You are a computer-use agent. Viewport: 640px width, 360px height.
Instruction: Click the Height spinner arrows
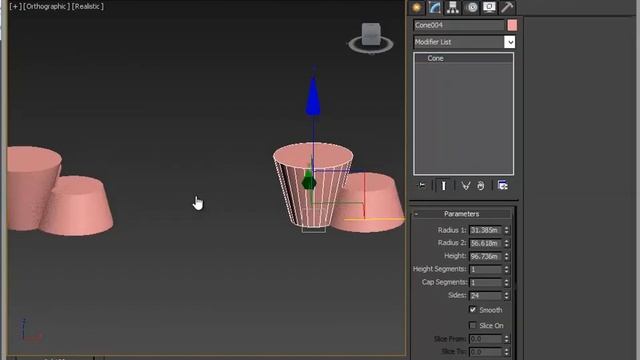507,256
